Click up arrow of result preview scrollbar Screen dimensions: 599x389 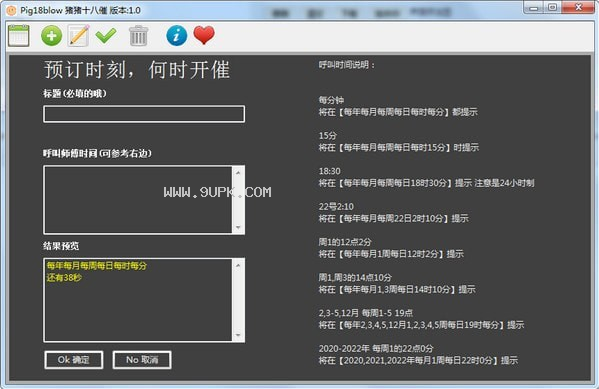click(x=238, y=265)
